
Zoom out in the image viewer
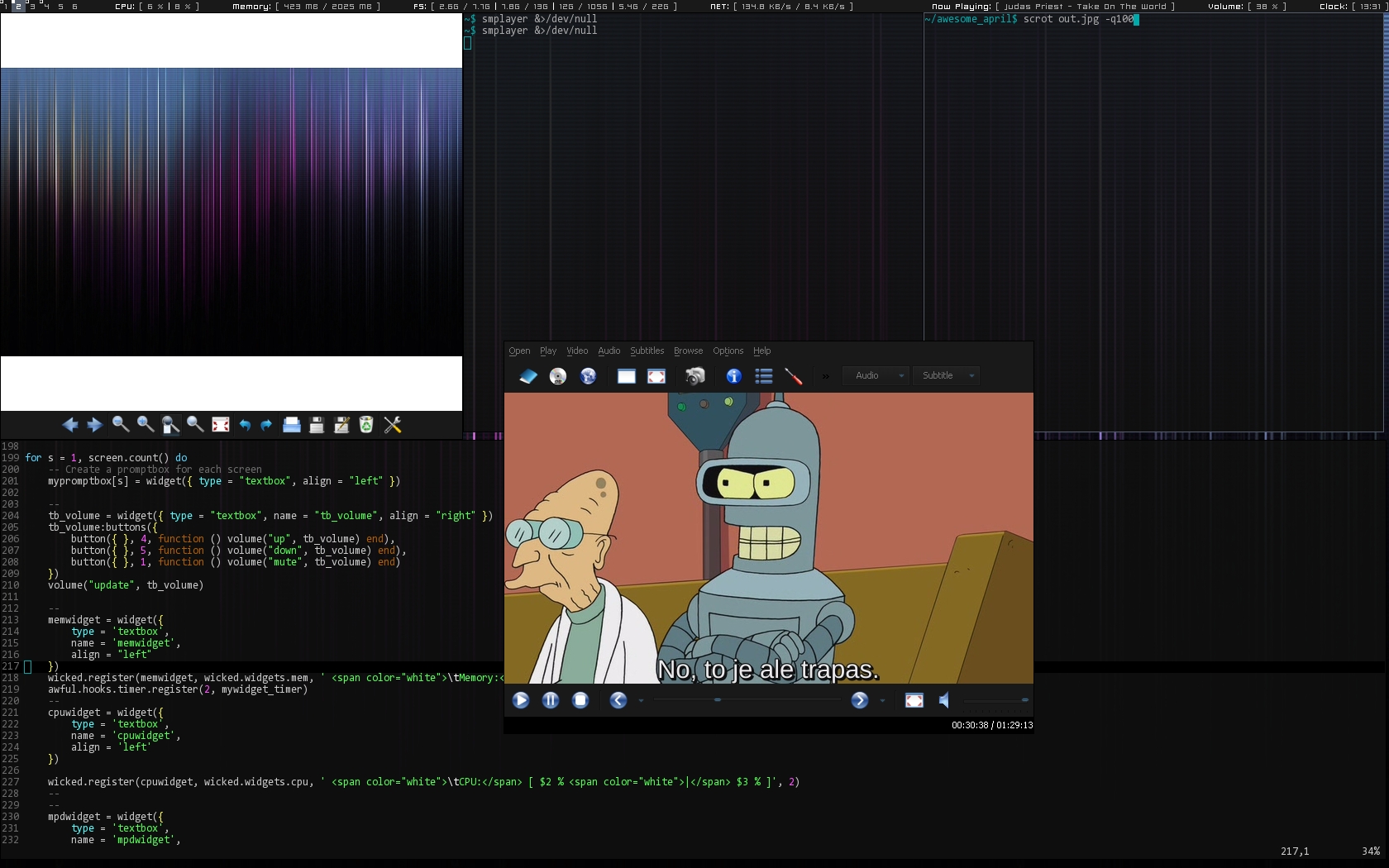coord(121,425)
